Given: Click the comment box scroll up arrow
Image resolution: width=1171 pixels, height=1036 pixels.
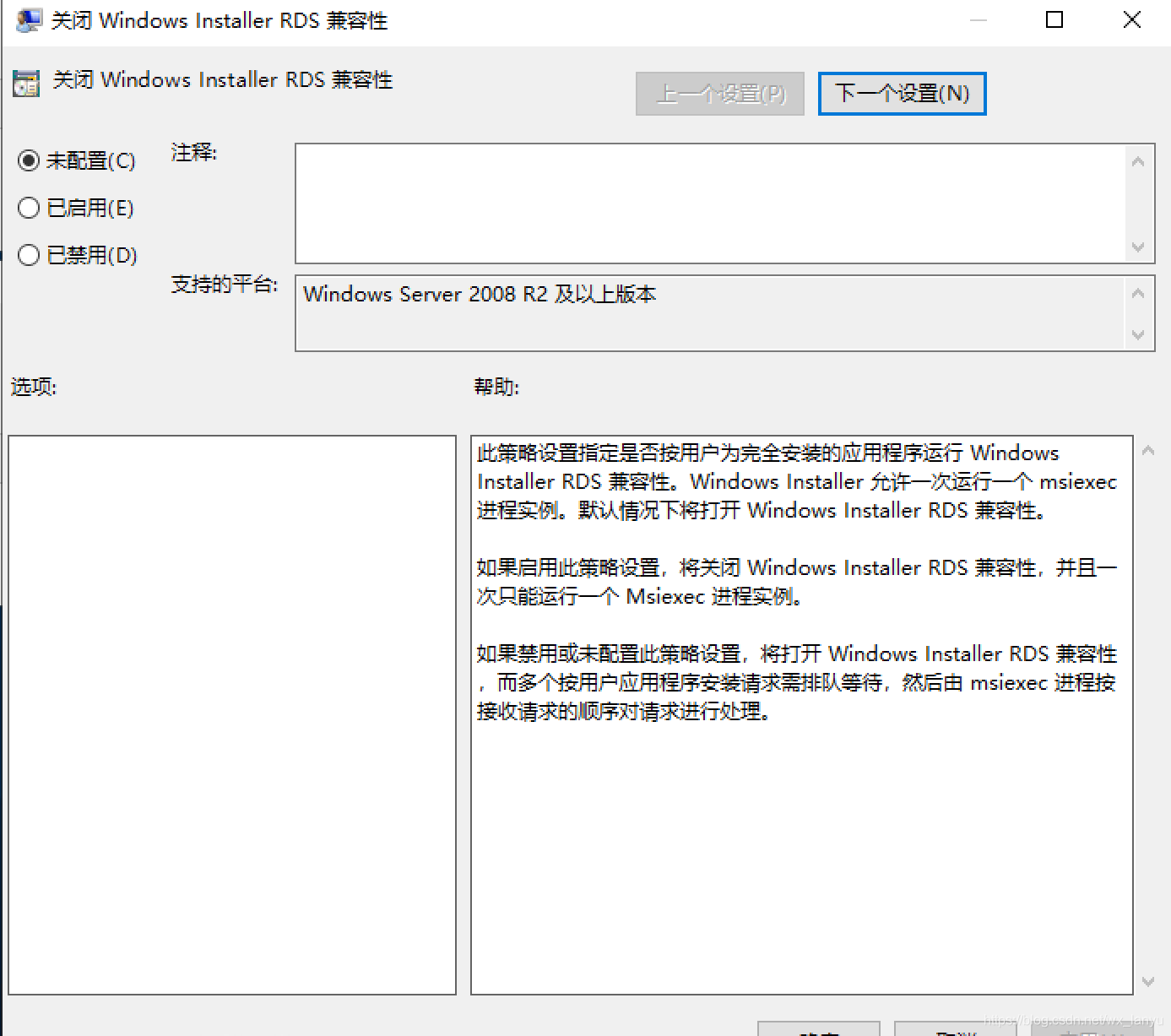Looking at the screenshot, I should click(1138, 161).
